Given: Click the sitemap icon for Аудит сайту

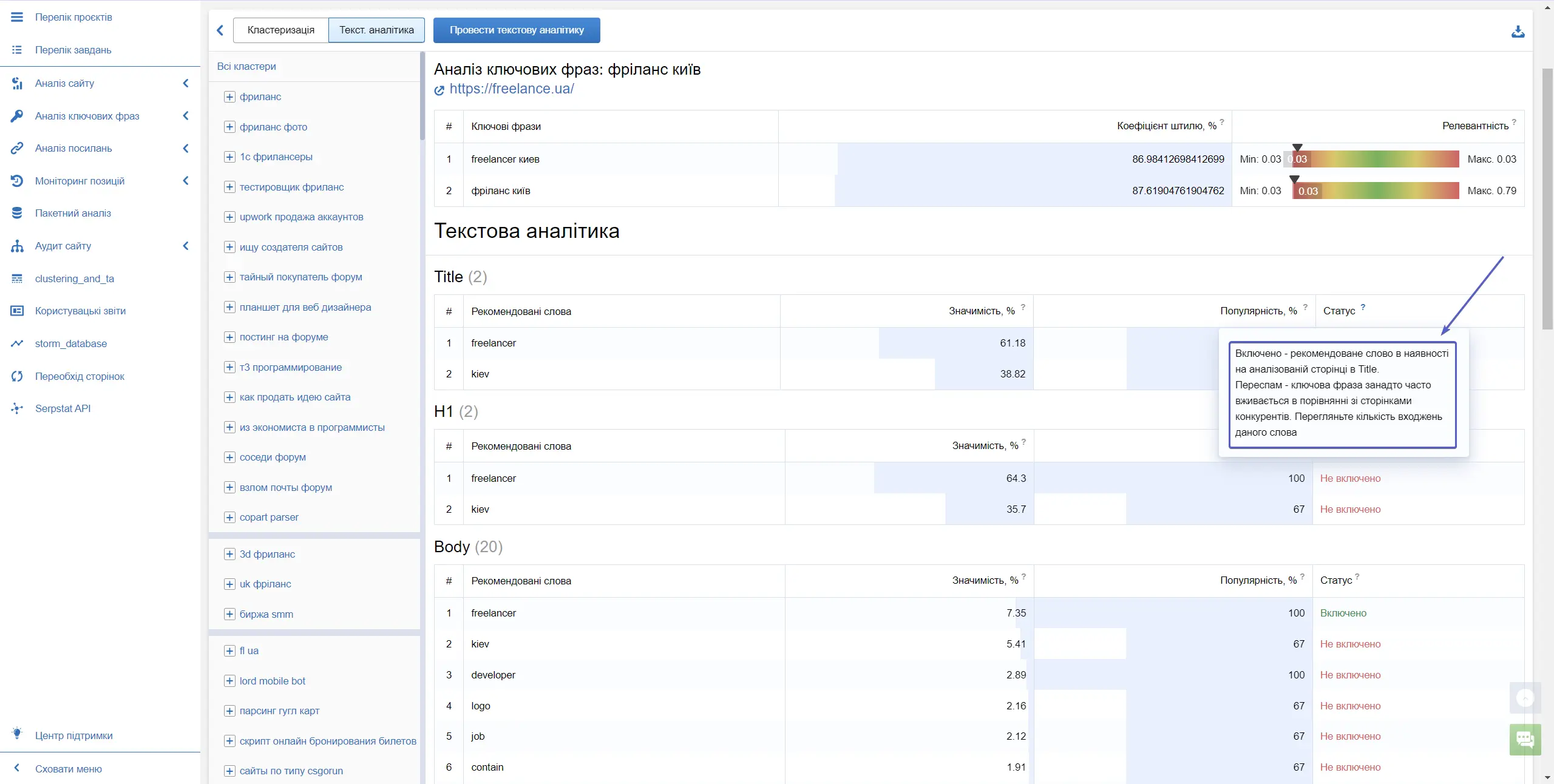Looking at the screenshot, I should (x=17, y=246).
